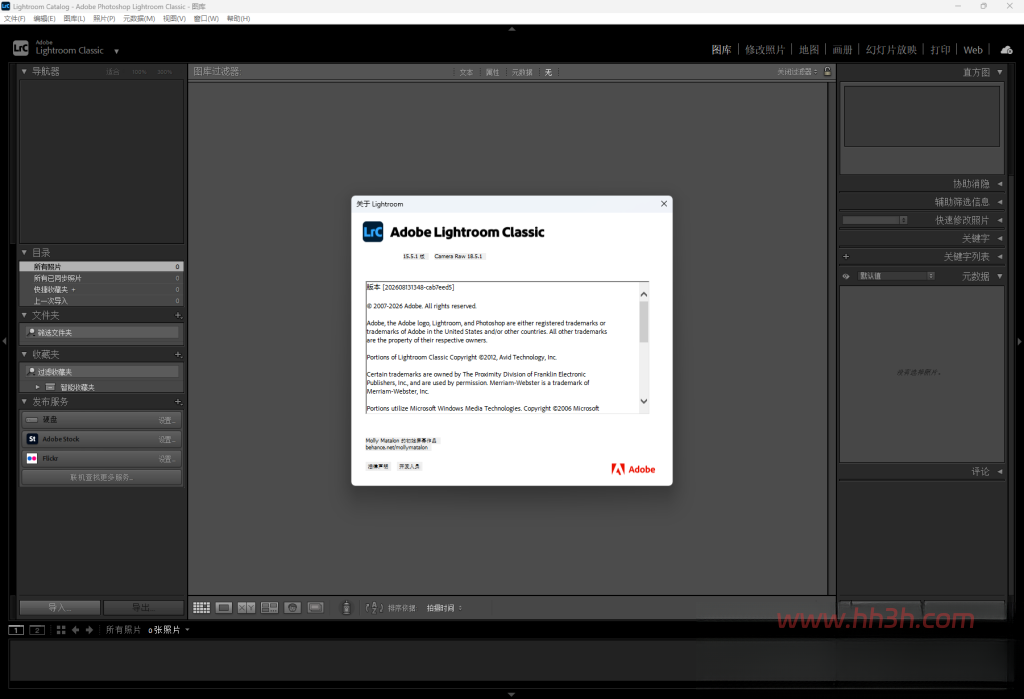Hide the filmstrip with the bottom arrow
Image resolution: width=1024 pixels, height=699 pixels.
(x=511, y=694)
